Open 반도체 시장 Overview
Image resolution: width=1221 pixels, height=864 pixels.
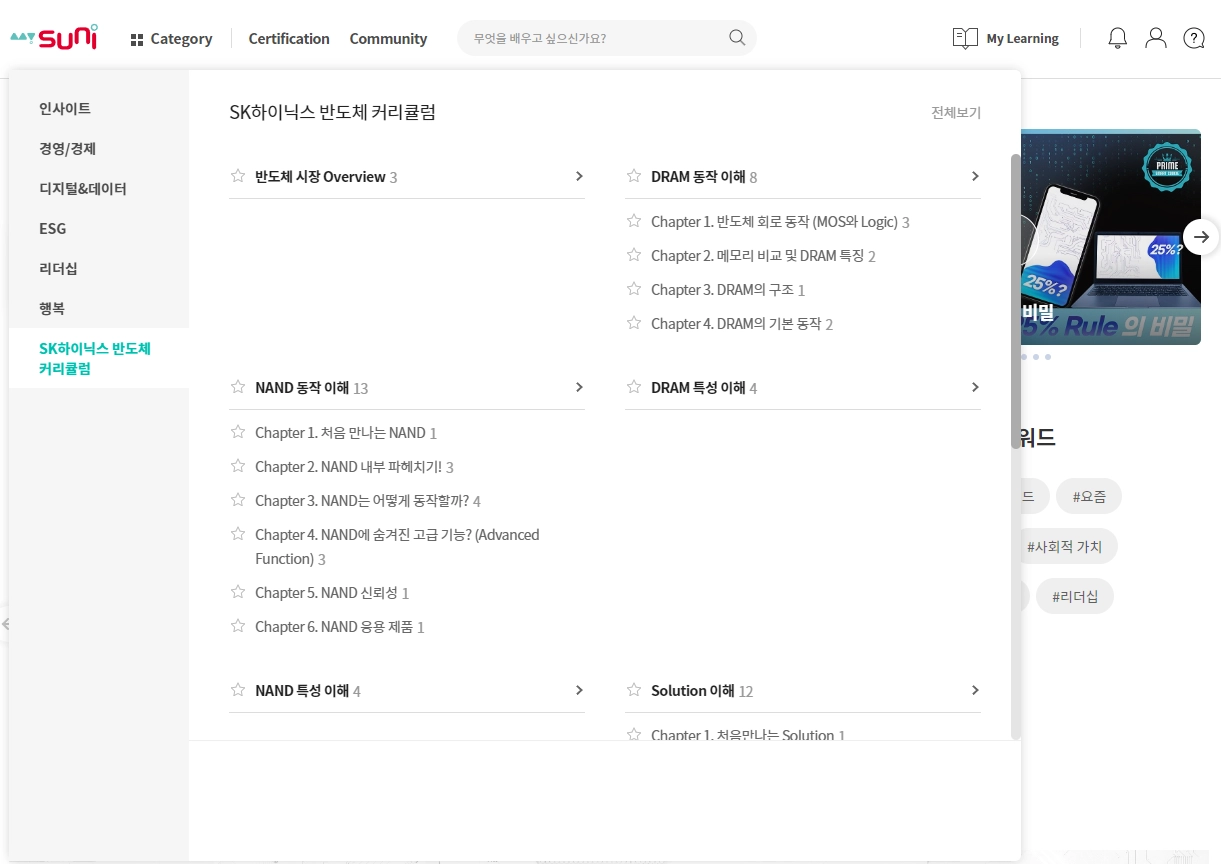coord(320,177)
